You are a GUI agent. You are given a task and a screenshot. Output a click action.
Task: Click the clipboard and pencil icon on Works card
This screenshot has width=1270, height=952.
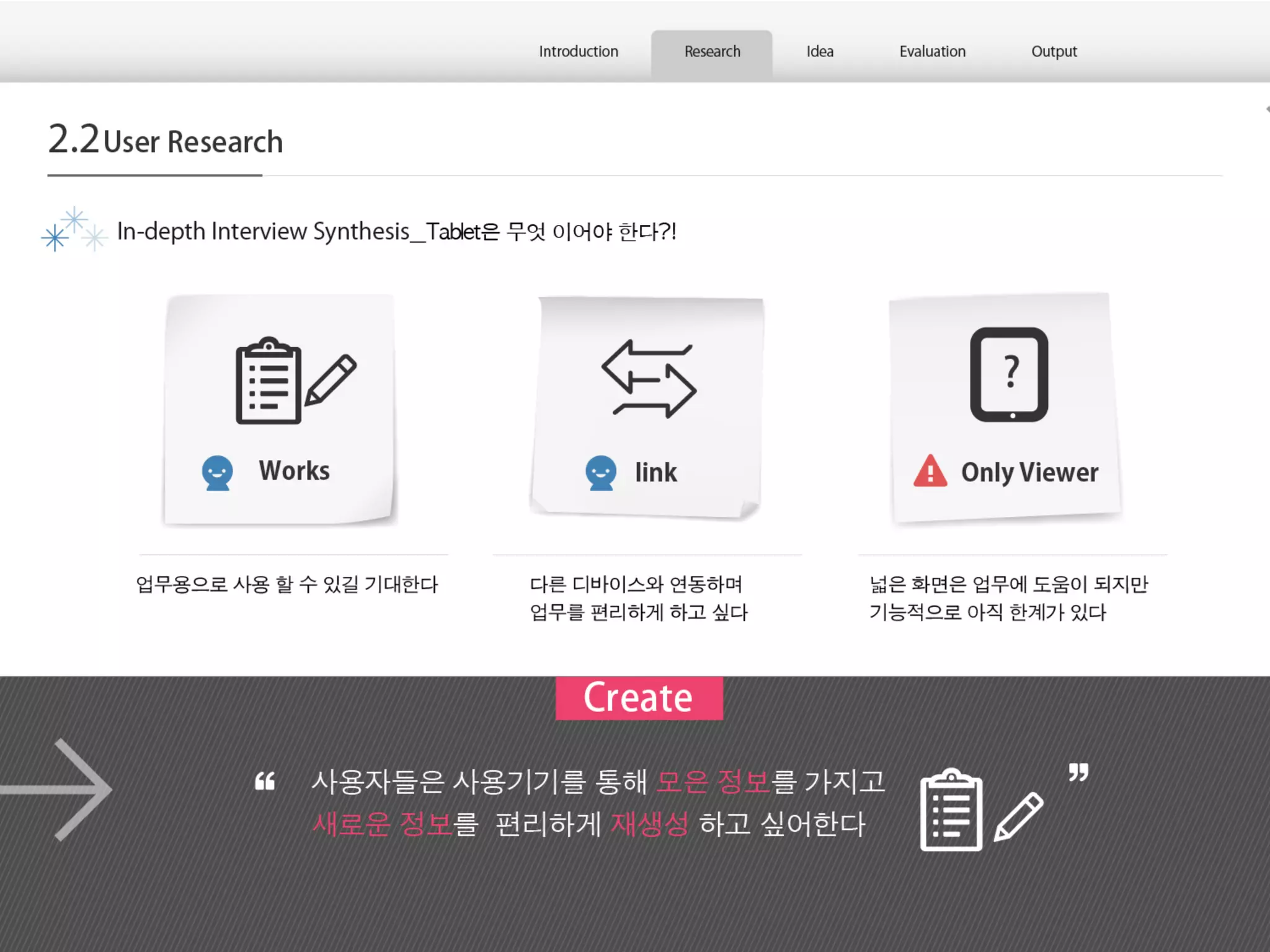(x=295, y=381)
